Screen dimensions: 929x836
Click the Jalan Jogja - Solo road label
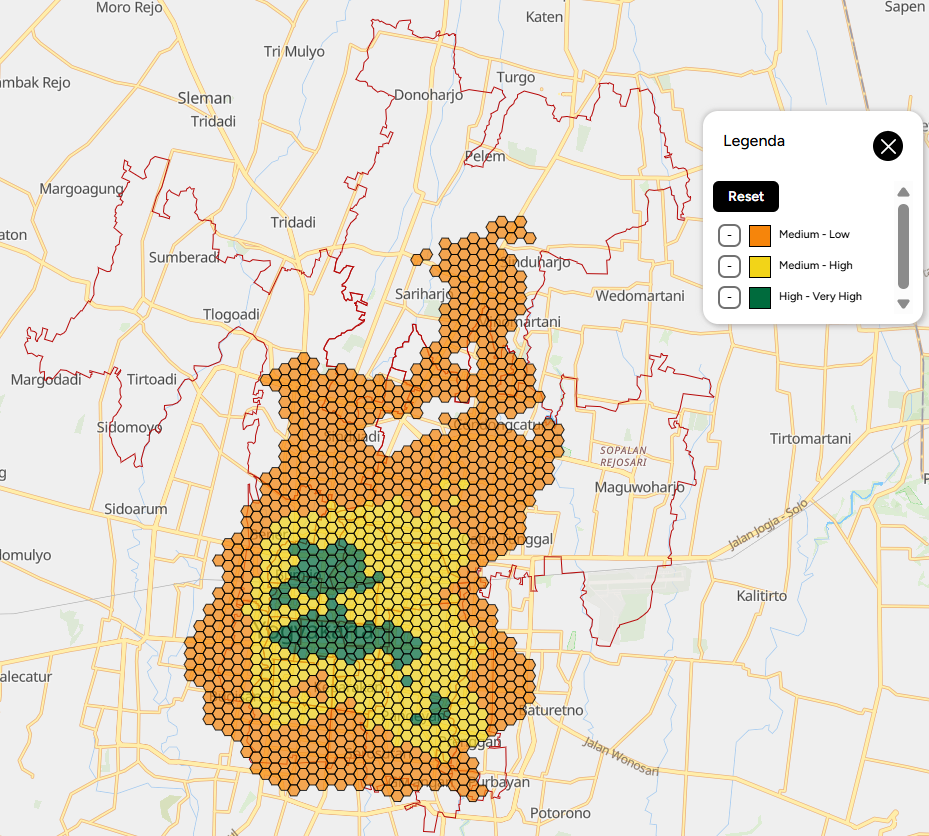click(767, 525)
